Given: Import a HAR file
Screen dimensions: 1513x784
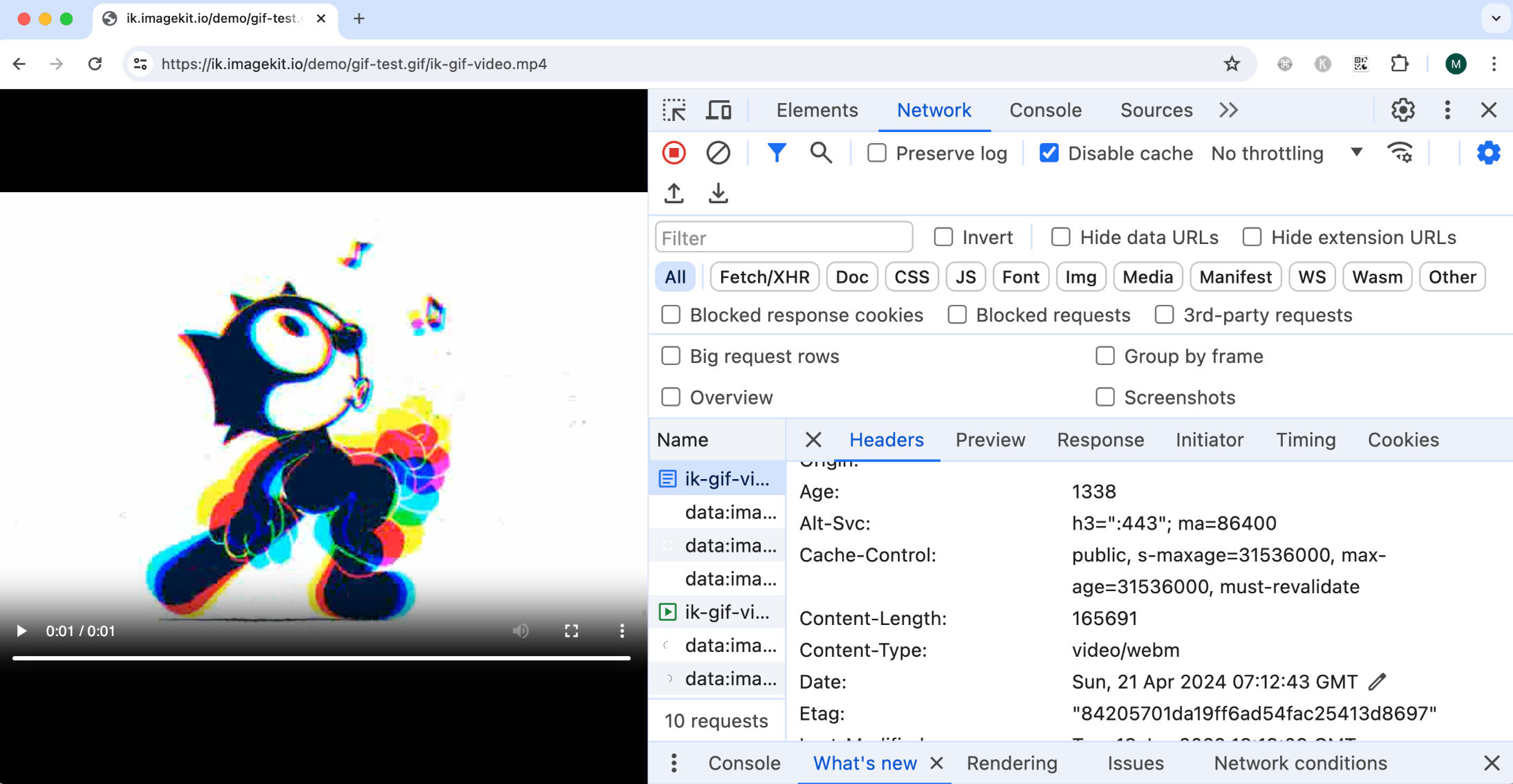Looking at the screenshot, I should pyautogui.click(x=674, y=194).
